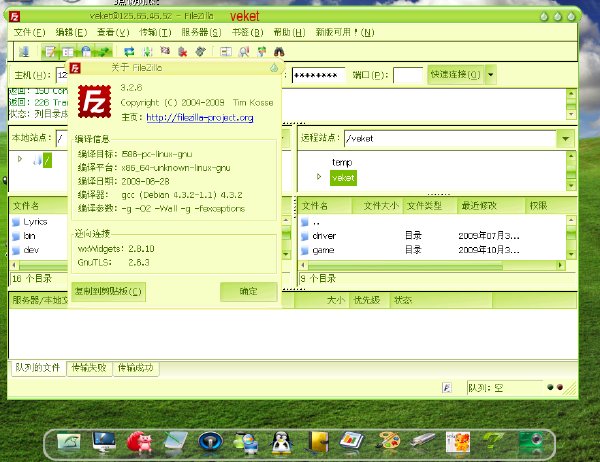Open the monitor computer icon in dock
Screen dimensions: 600x462
tap(104, 442)
